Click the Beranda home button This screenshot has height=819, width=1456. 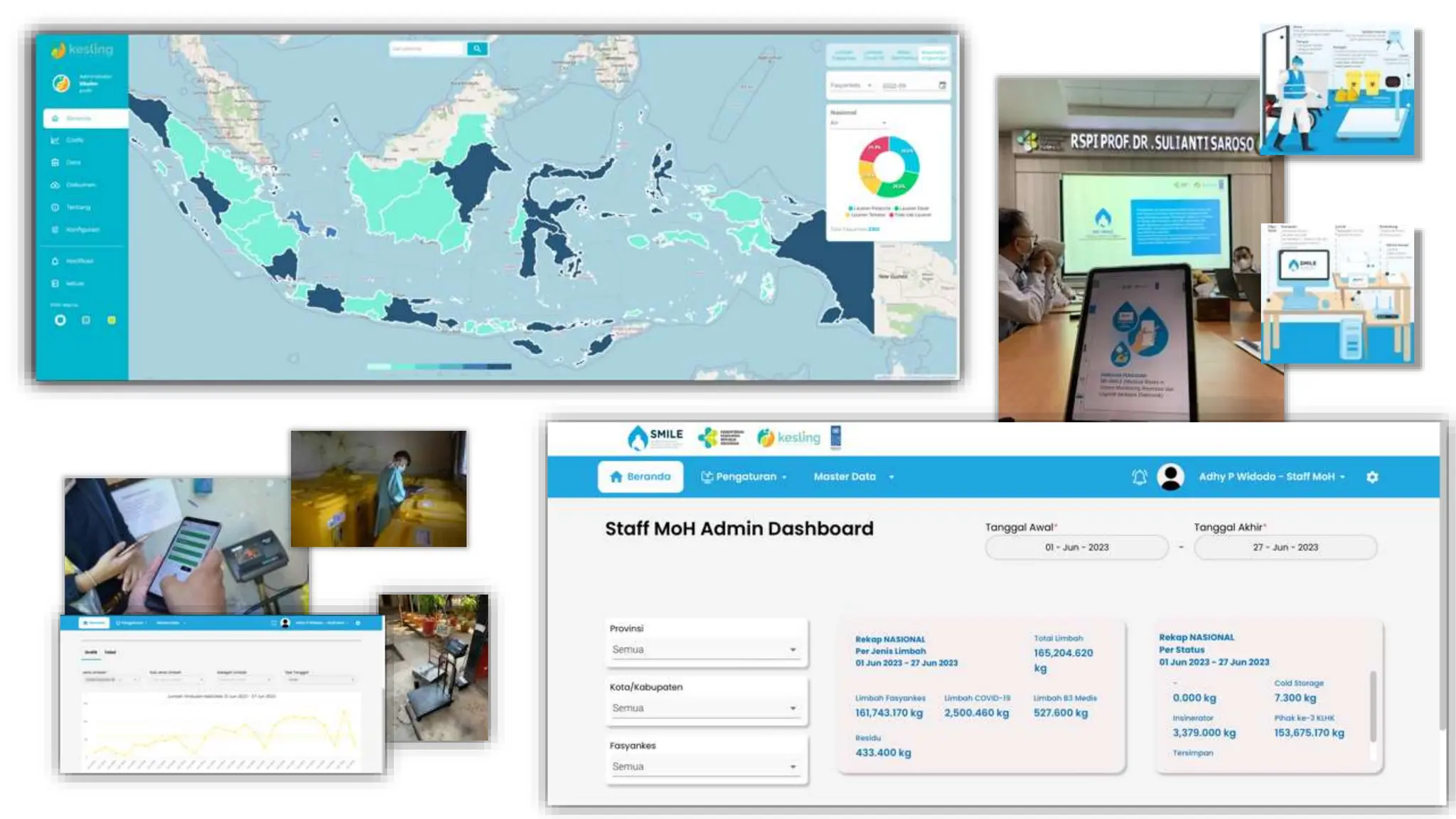coord(641,477)
